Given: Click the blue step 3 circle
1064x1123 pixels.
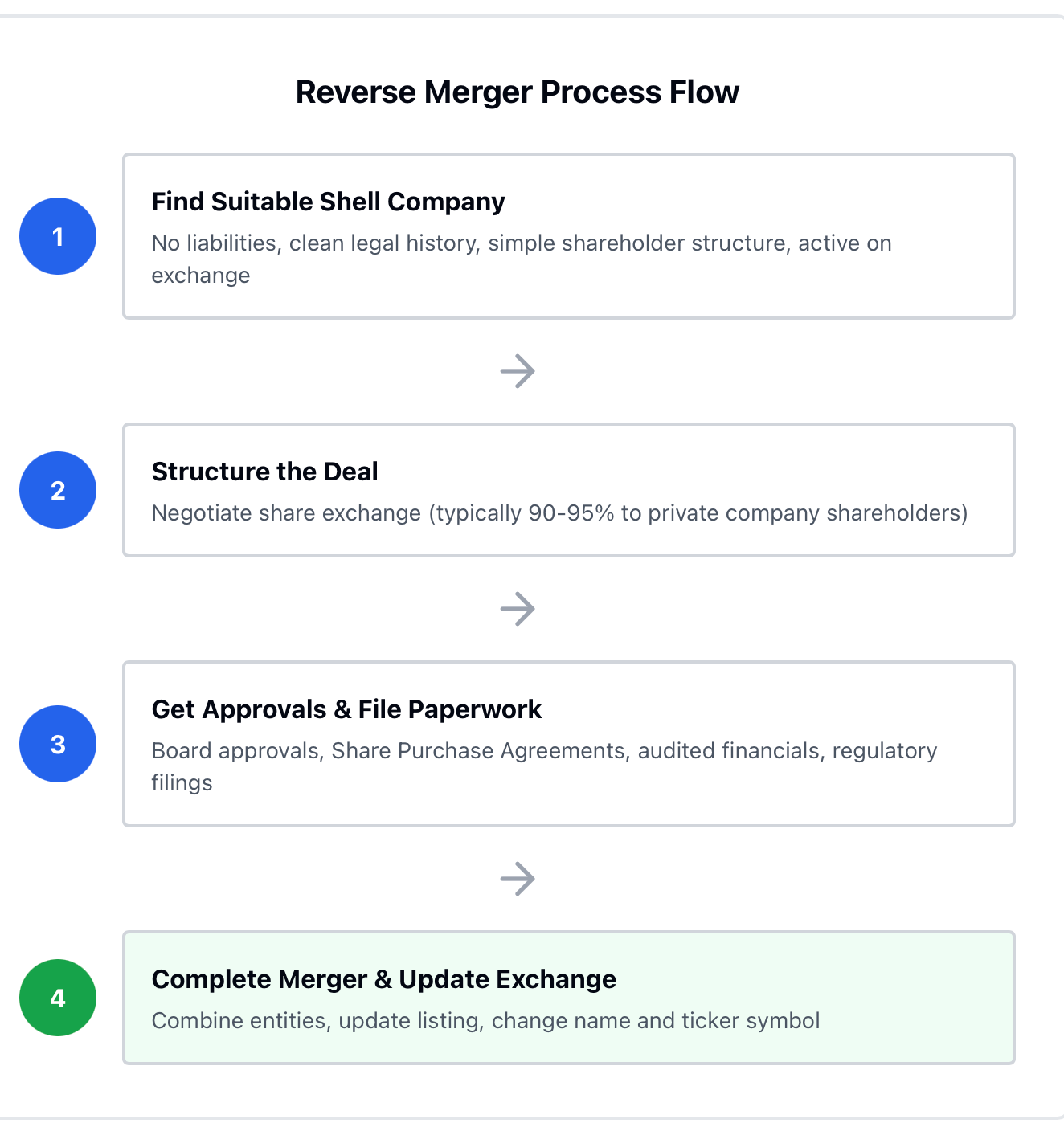Looking at the screenshot, I should pos(58,744).
